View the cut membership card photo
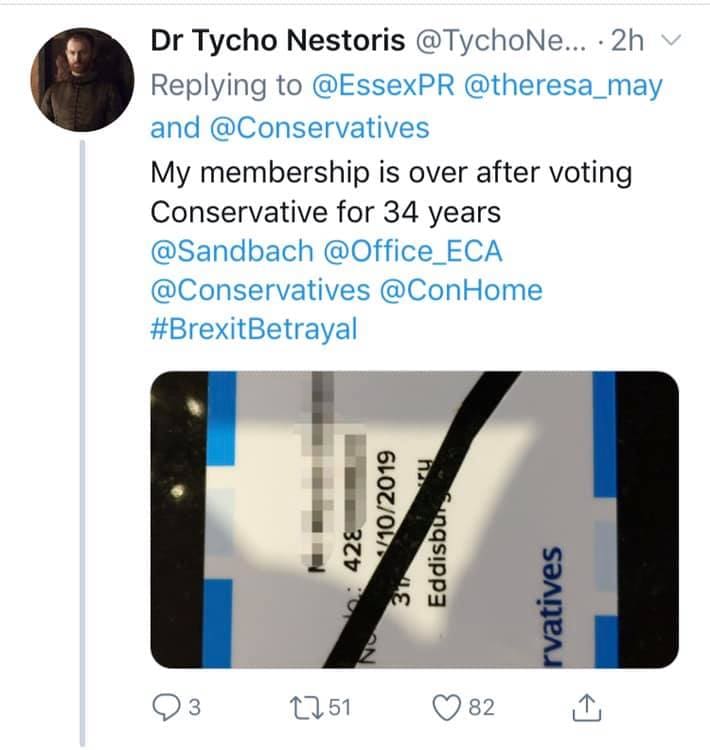The width and height of the screenshot is (710, 750). click(414, 519)
